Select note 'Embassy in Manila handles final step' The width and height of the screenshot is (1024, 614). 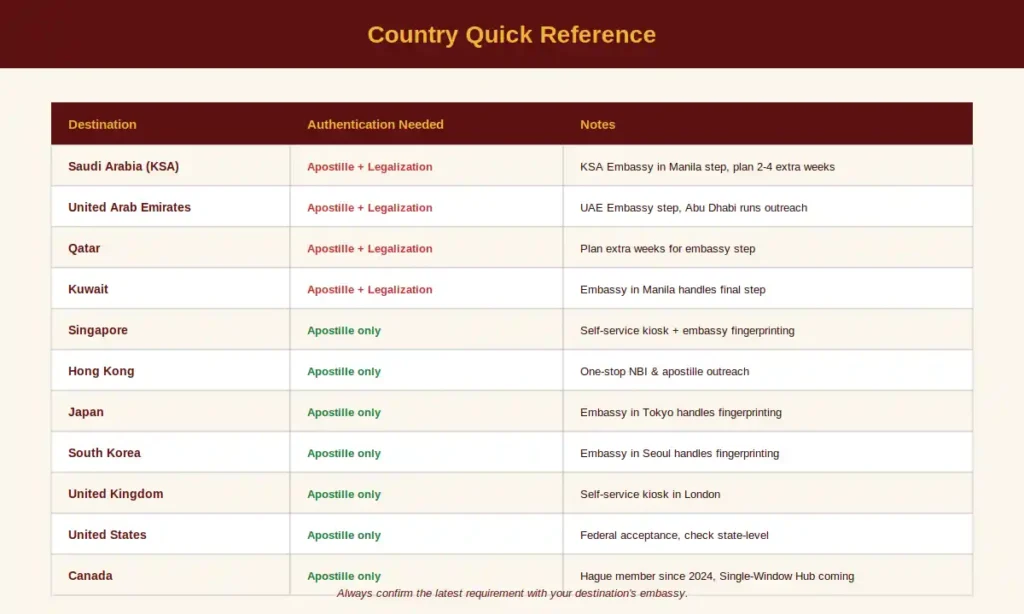pos(673,289)
